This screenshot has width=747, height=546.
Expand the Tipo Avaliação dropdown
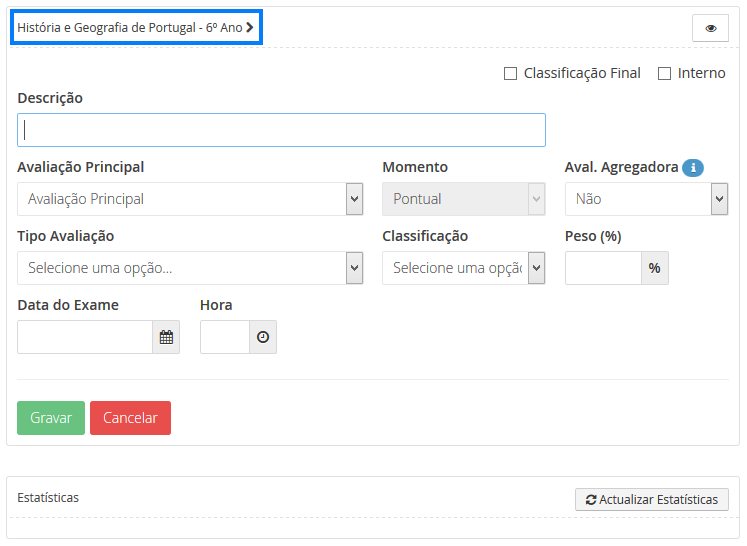[x=190, y=268]
